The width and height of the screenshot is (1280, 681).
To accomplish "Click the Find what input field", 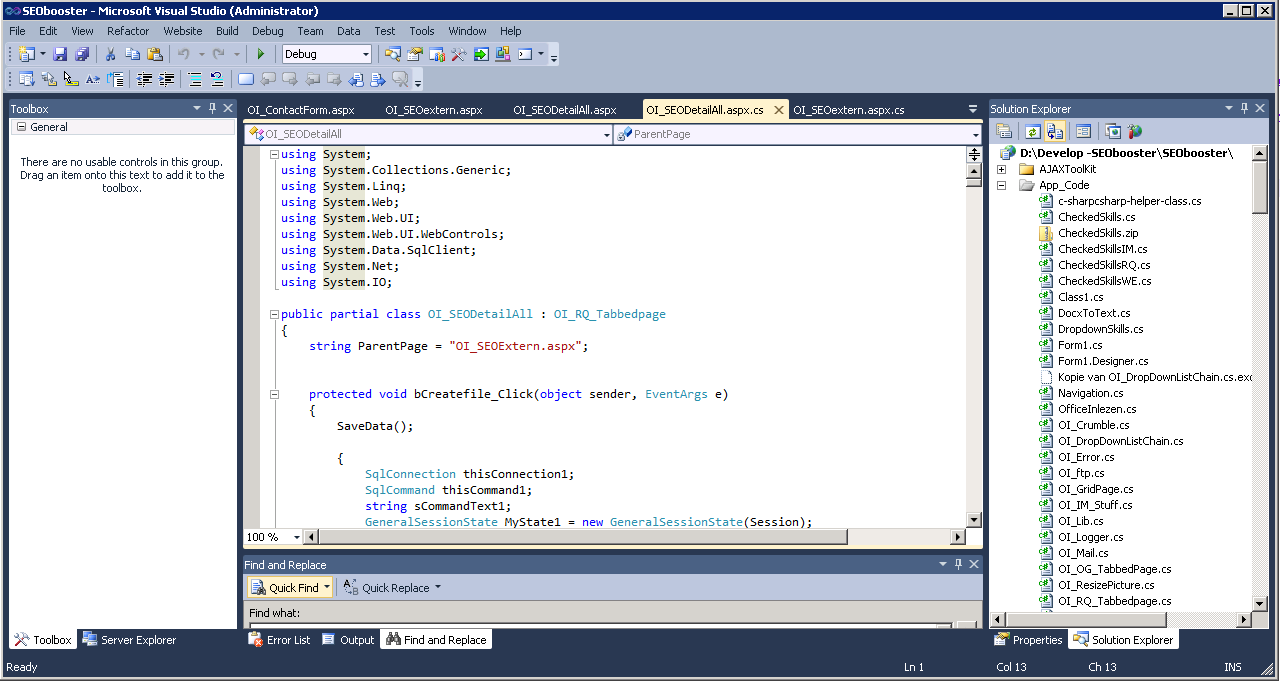I will click(600, 626).
